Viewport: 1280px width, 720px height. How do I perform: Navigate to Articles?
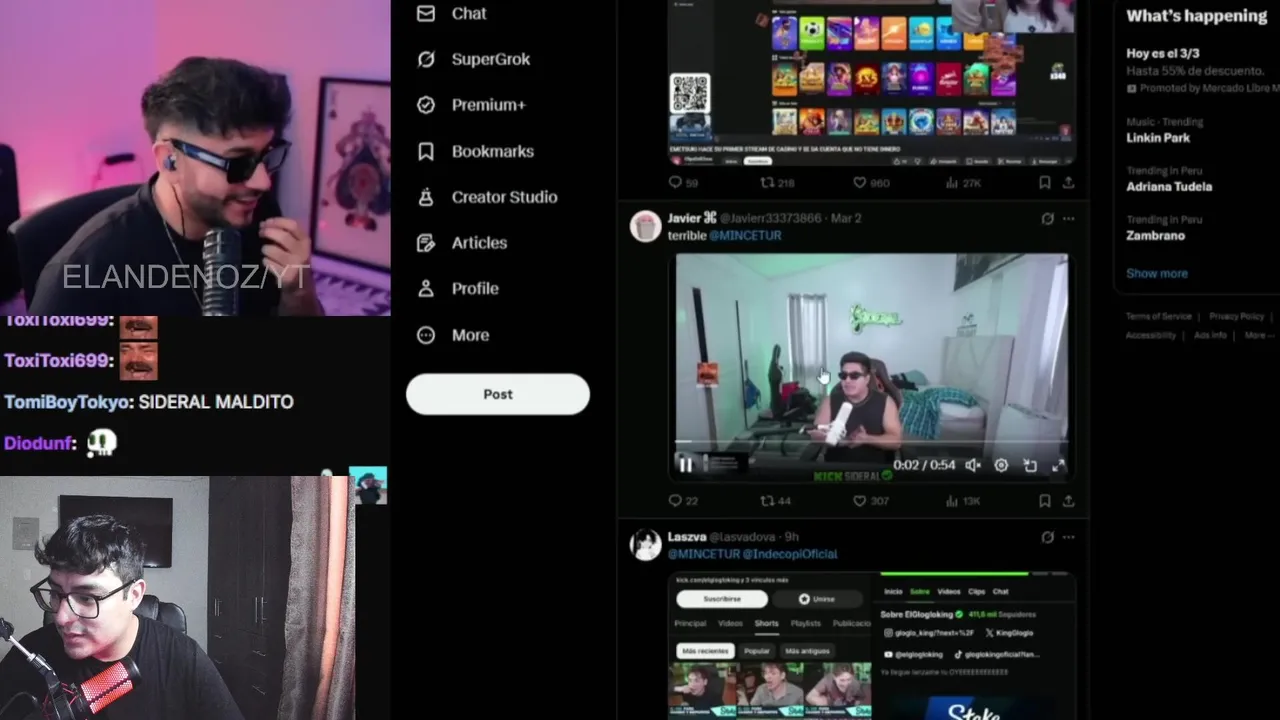click(x=479, y=243)
